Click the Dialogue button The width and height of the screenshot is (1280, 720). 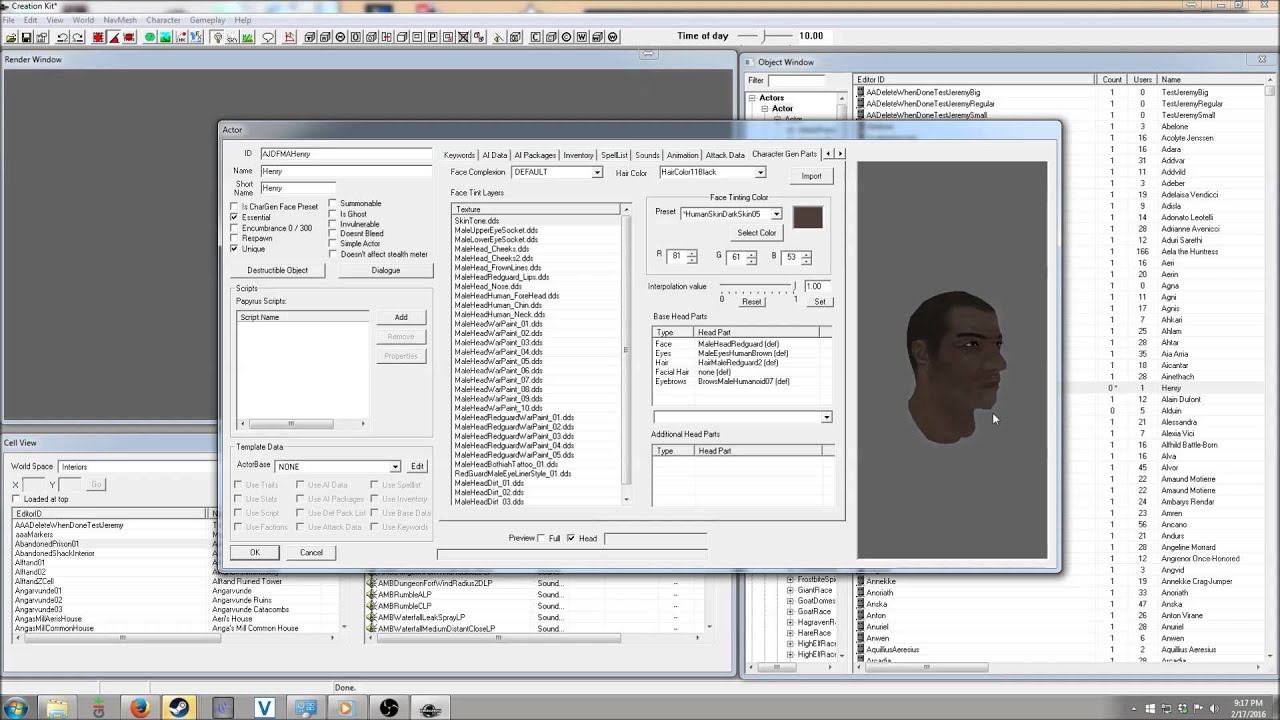click(x=385, y=270)
